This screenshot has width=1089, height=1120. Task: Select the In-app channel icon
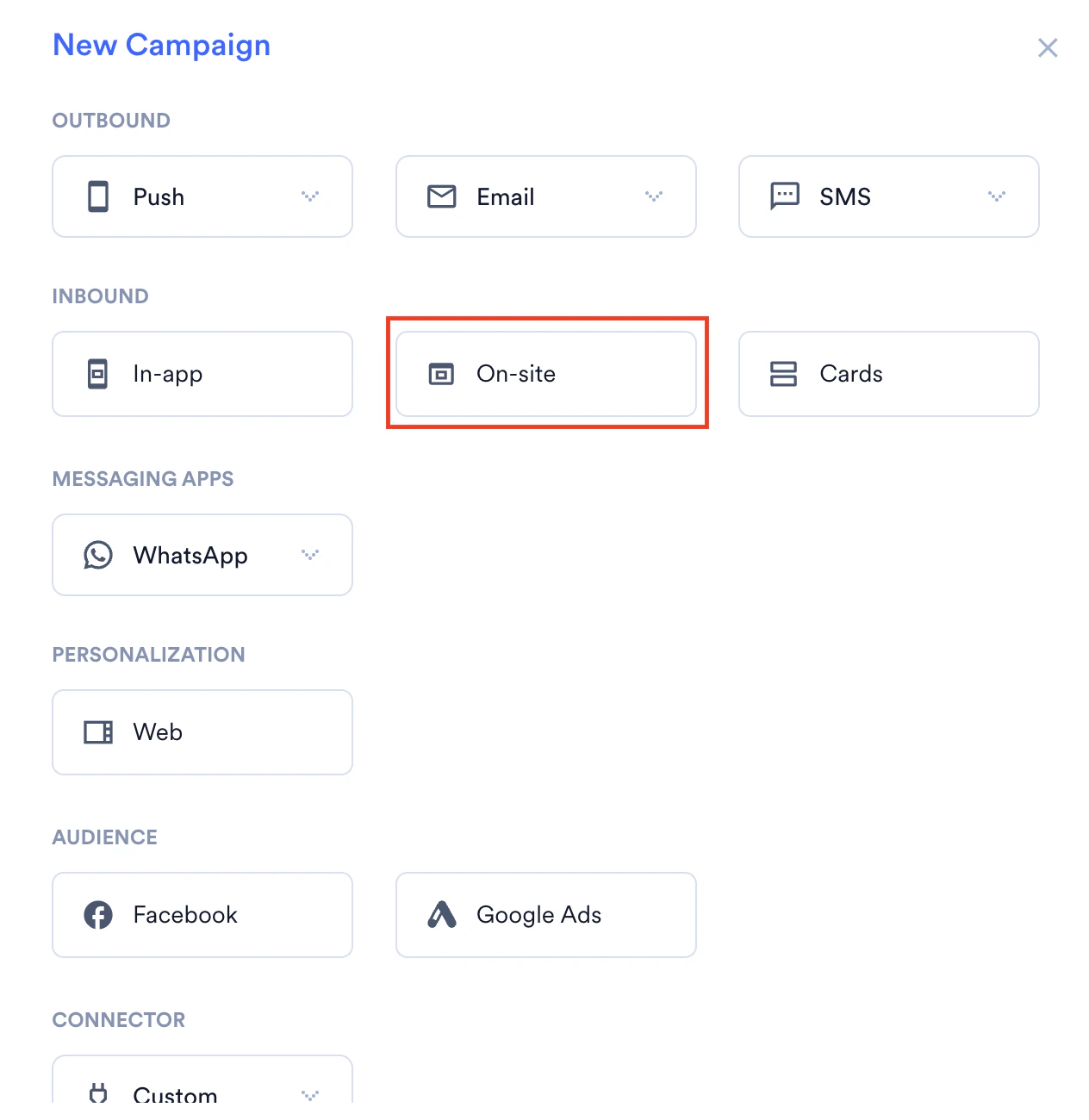point(97,374)
